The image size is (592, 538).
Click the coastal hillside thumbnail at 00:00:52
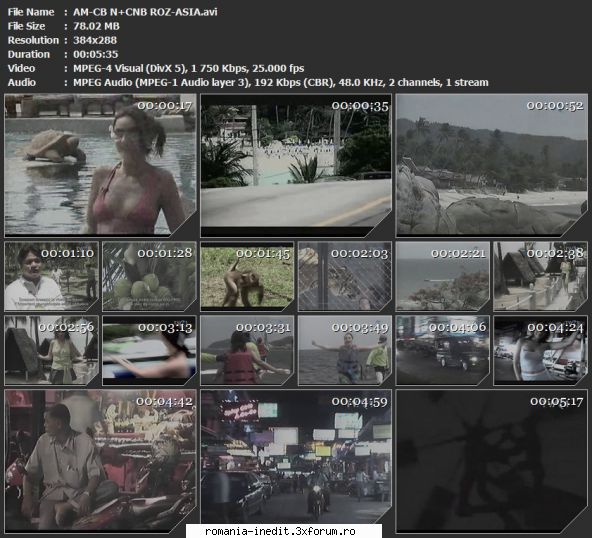492,165
